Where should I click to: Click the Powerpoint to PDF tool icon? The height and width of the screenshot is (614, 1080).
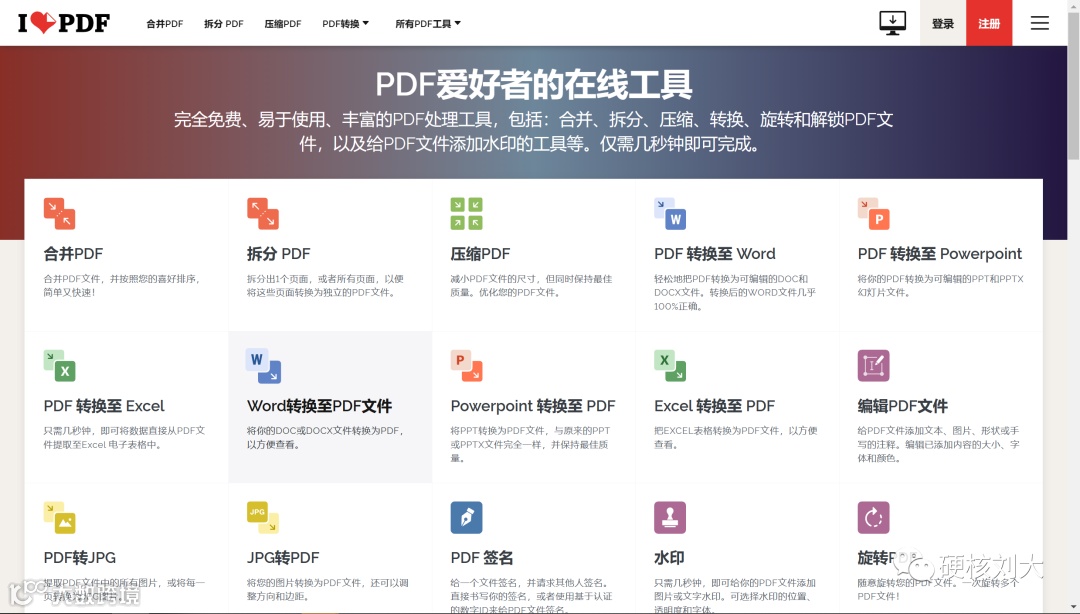466,365
